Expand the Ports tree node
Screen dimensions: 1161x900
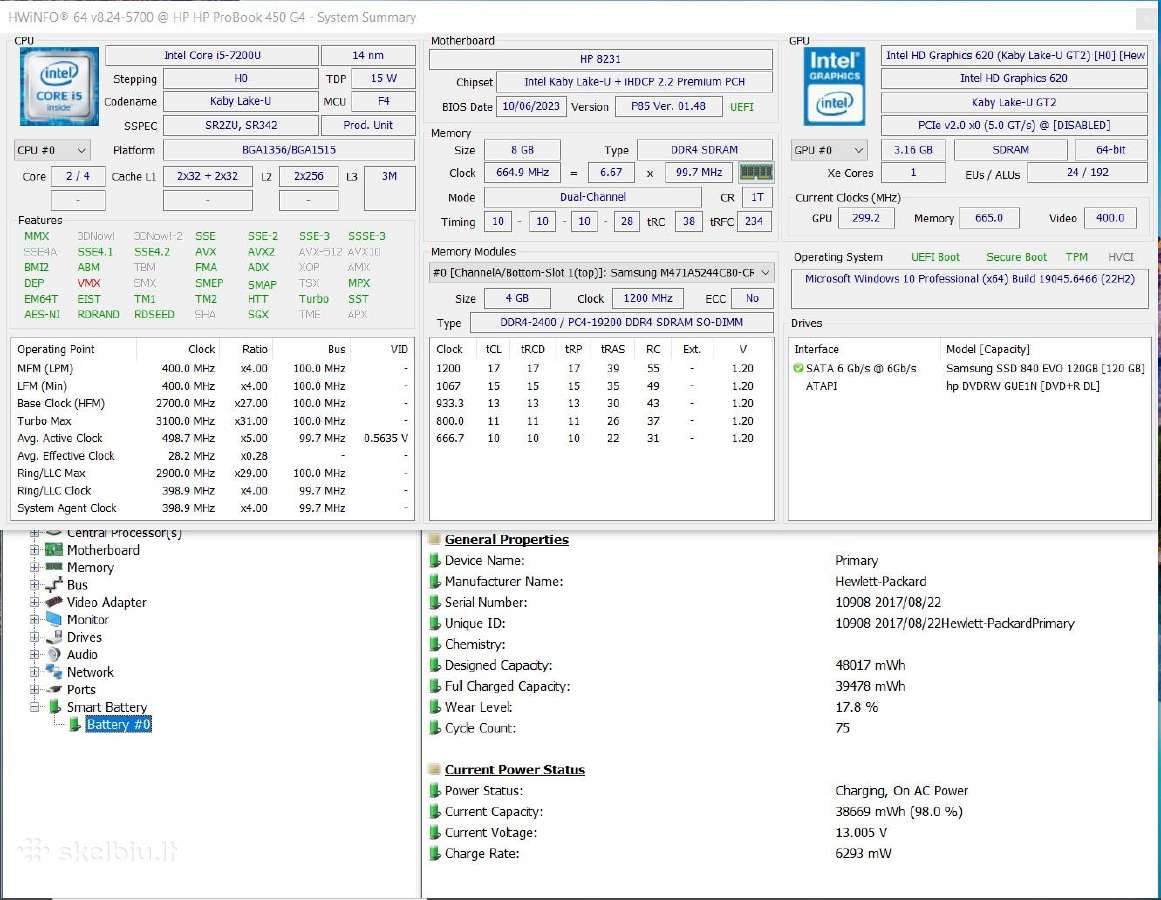click(34, 689)
